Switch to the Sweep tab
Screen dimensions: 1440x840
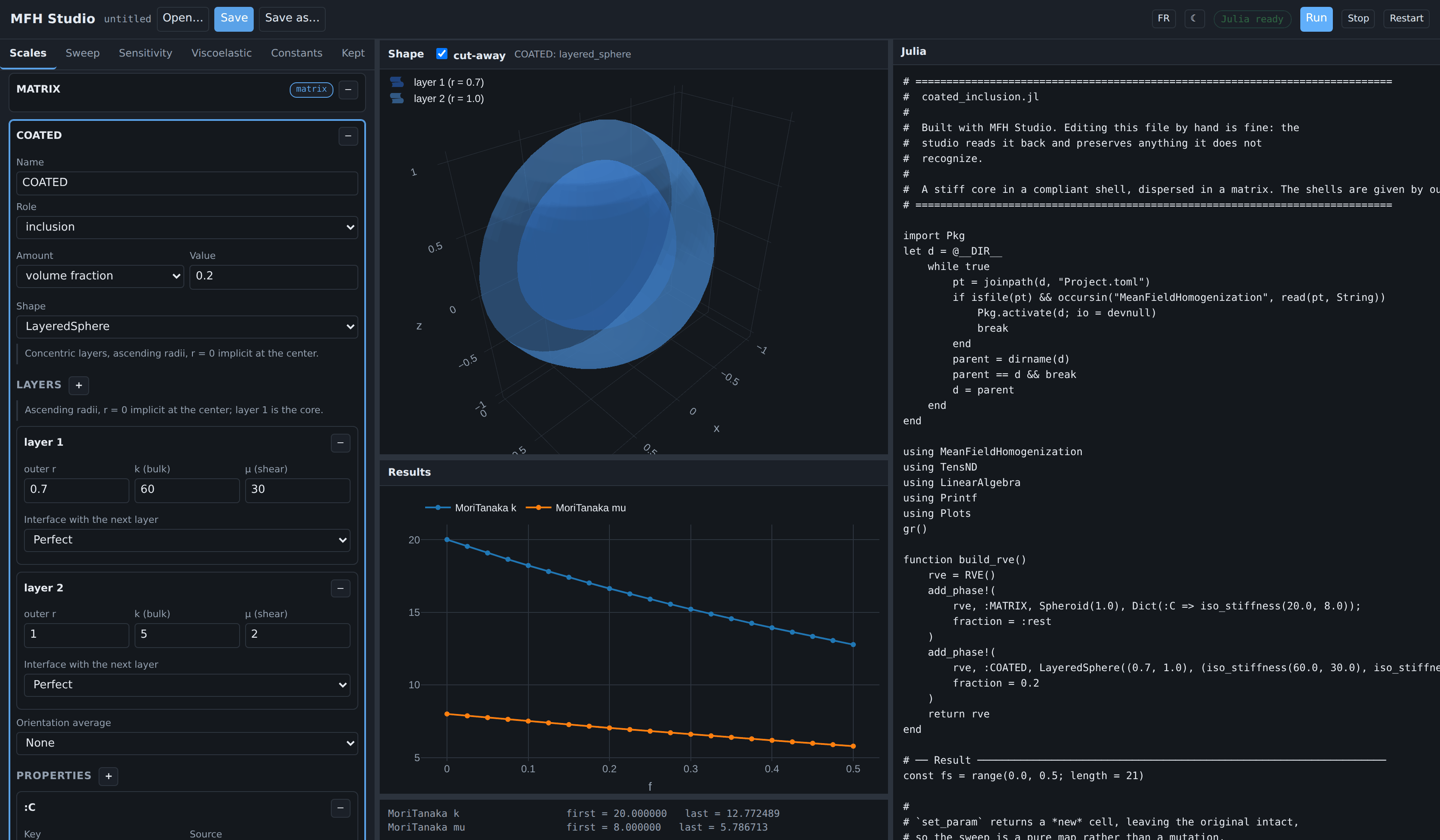pyautogui.click(x=82, y=53)
